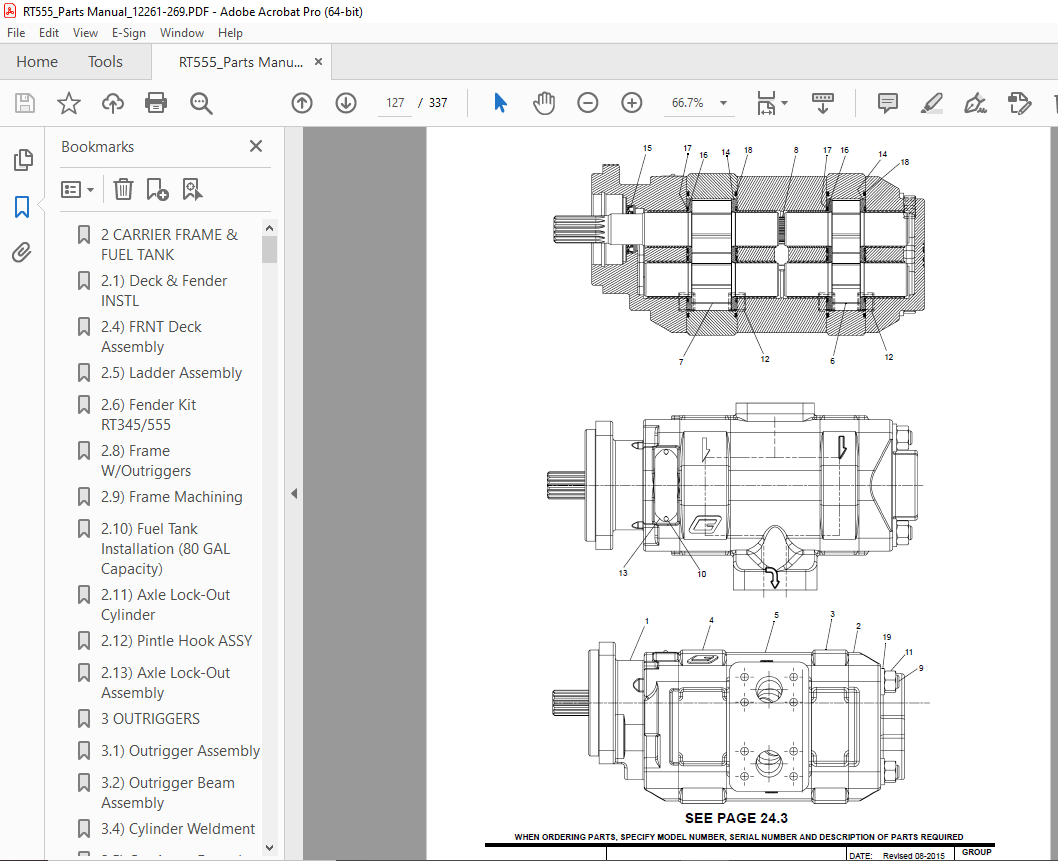Open bookmark 2.1) Deck & Fender INSTL
The image size is (1058, 861).
(x=164, y=291)
